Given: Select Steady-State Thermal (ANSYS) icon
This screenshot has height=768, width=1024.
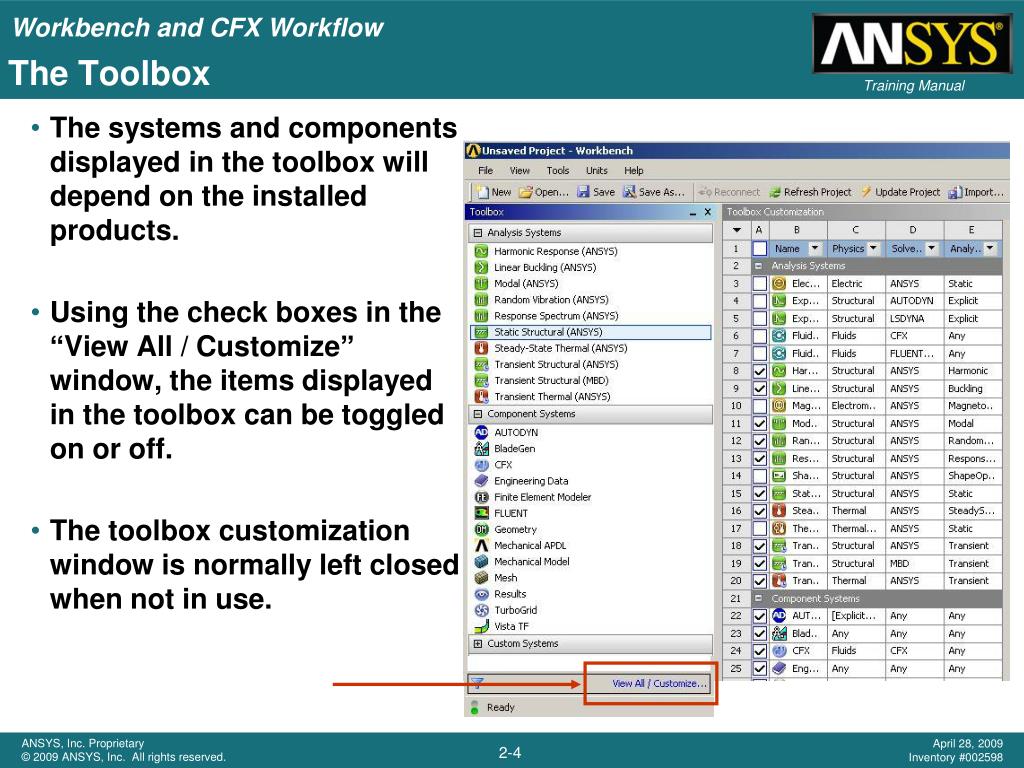Looking at the screenshot, I should [x=481, y=348].
